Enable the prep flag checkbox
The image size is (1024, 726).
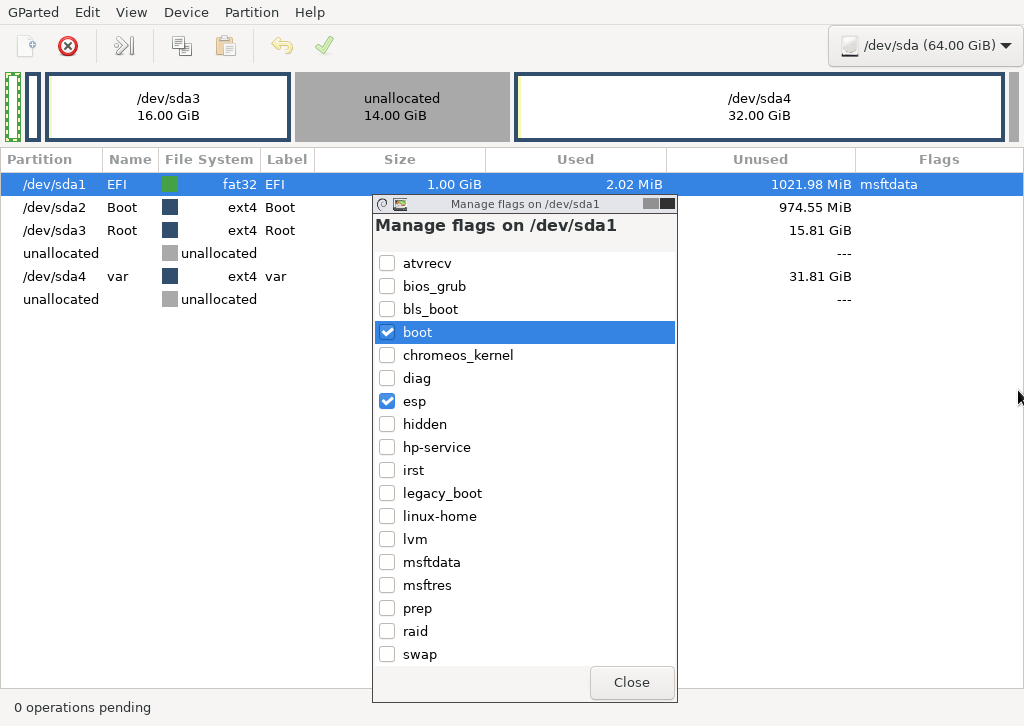pyautogui.click(x=387, y=608)
